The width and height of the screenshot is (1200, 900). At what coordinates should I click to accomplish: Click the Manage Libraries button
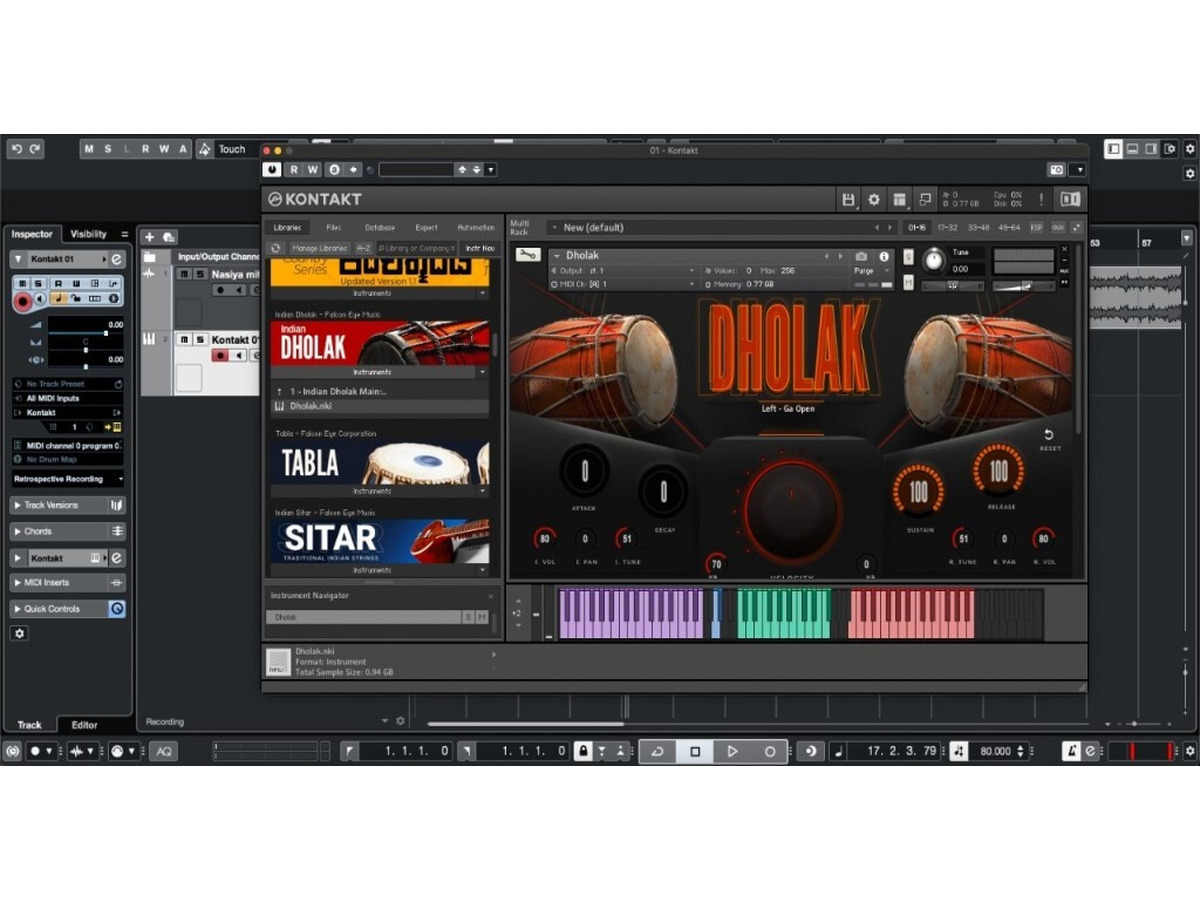[319, 248]
